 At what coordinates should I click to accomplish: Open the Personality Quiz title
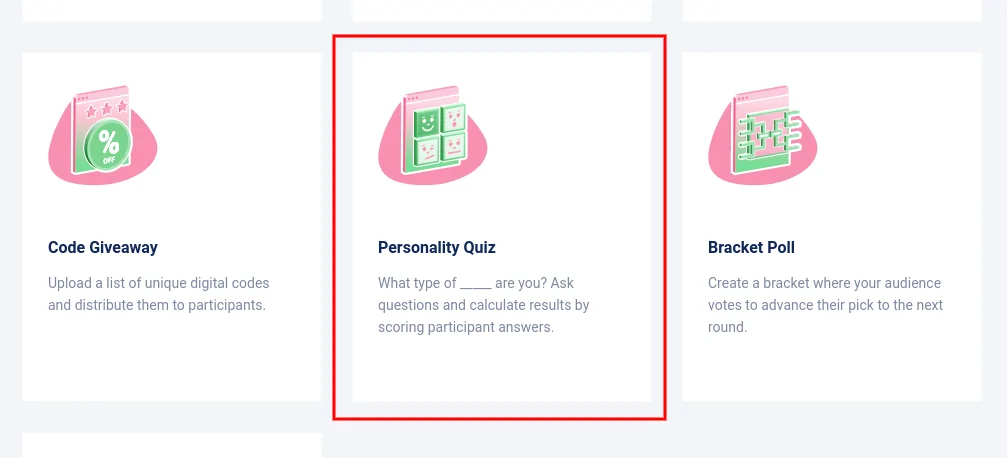tap(437, 247)
